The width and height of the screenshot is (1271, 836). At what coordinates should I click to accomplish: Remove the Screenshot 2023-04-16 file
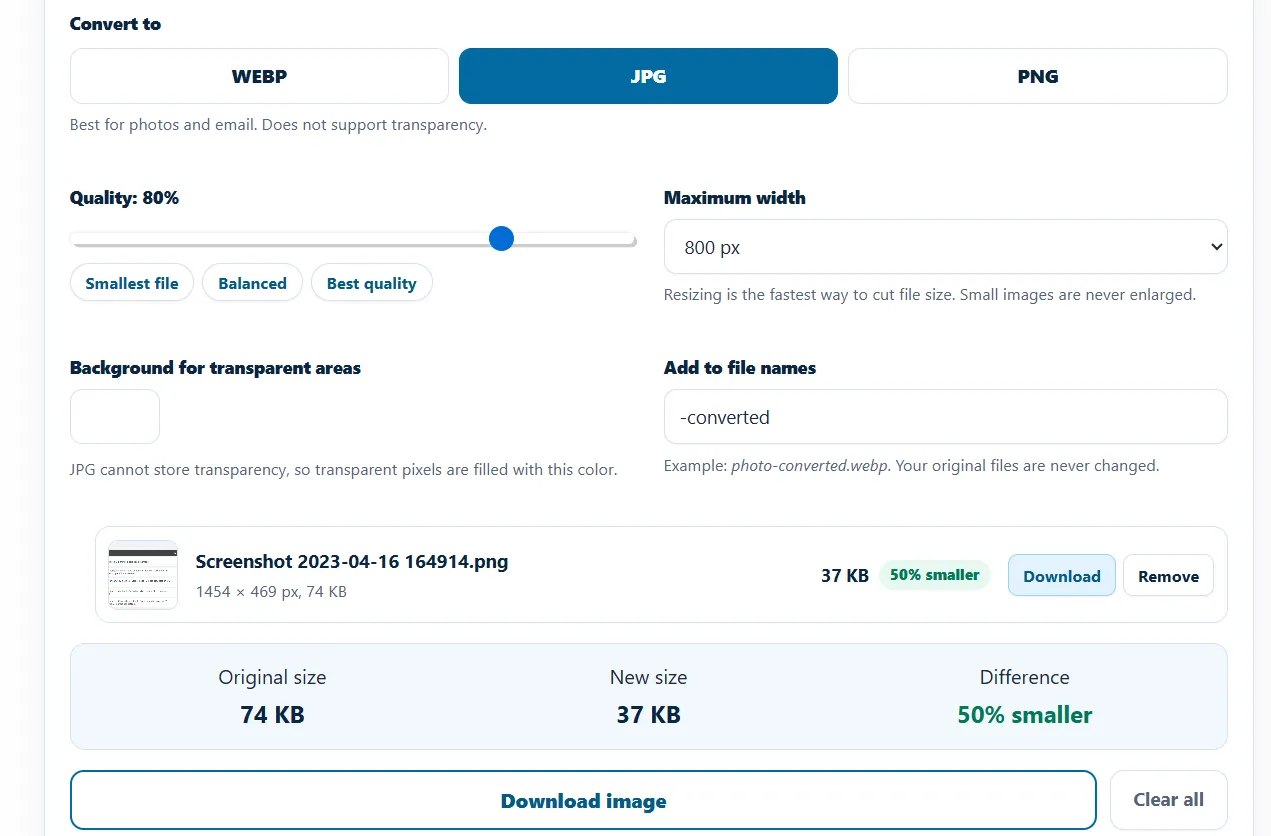[x=1168, y=576]
